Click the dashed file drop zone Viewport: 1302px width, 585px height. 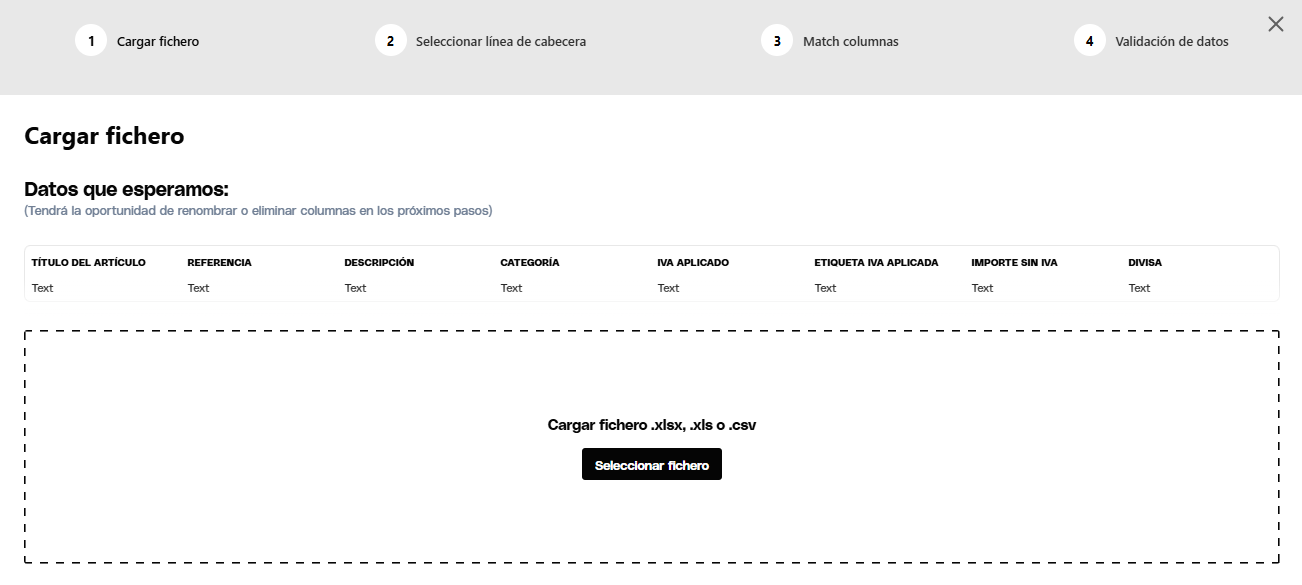point(652,446)
